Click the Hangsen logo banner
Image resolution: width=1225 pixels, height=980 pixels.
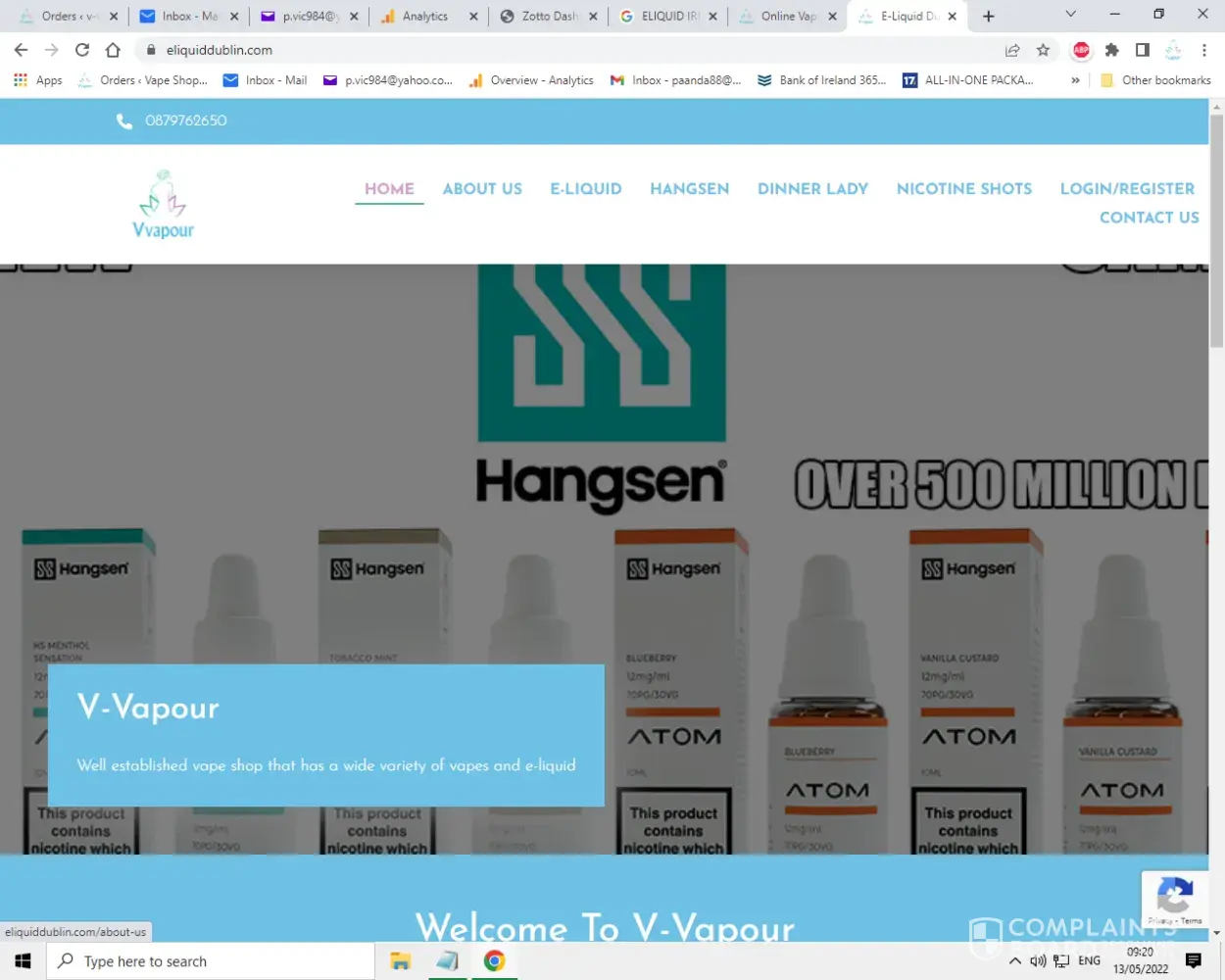click(x=601, y=387)
